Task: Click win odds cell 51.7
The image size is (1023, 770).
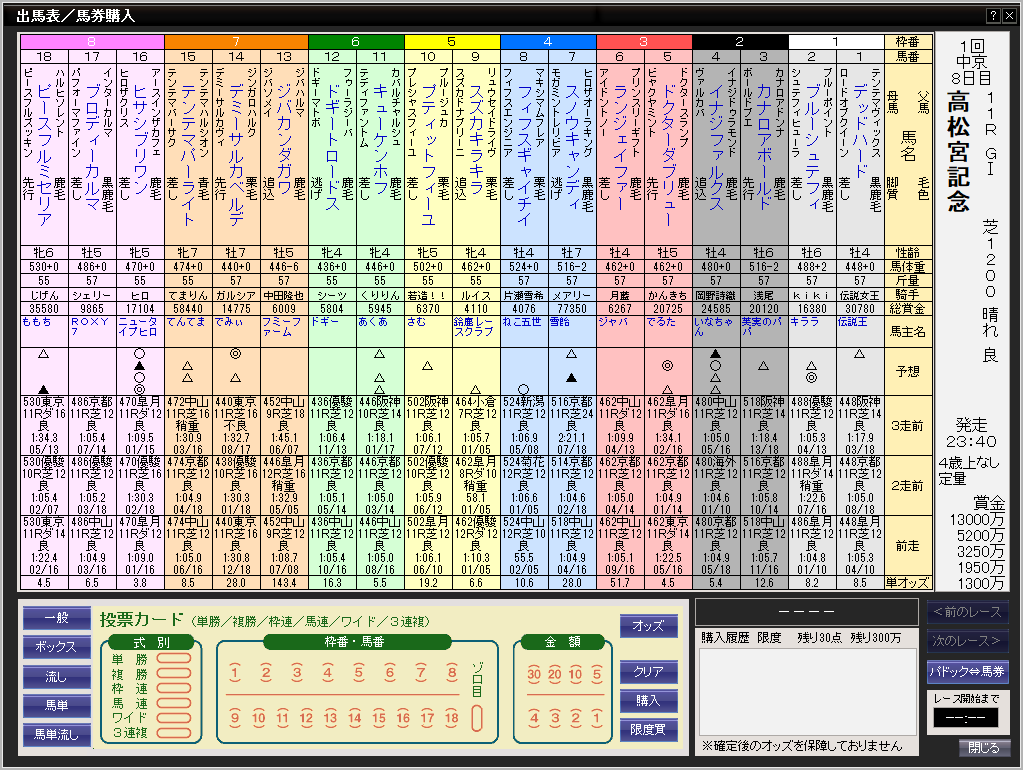Action: click(x=620, y=583)
